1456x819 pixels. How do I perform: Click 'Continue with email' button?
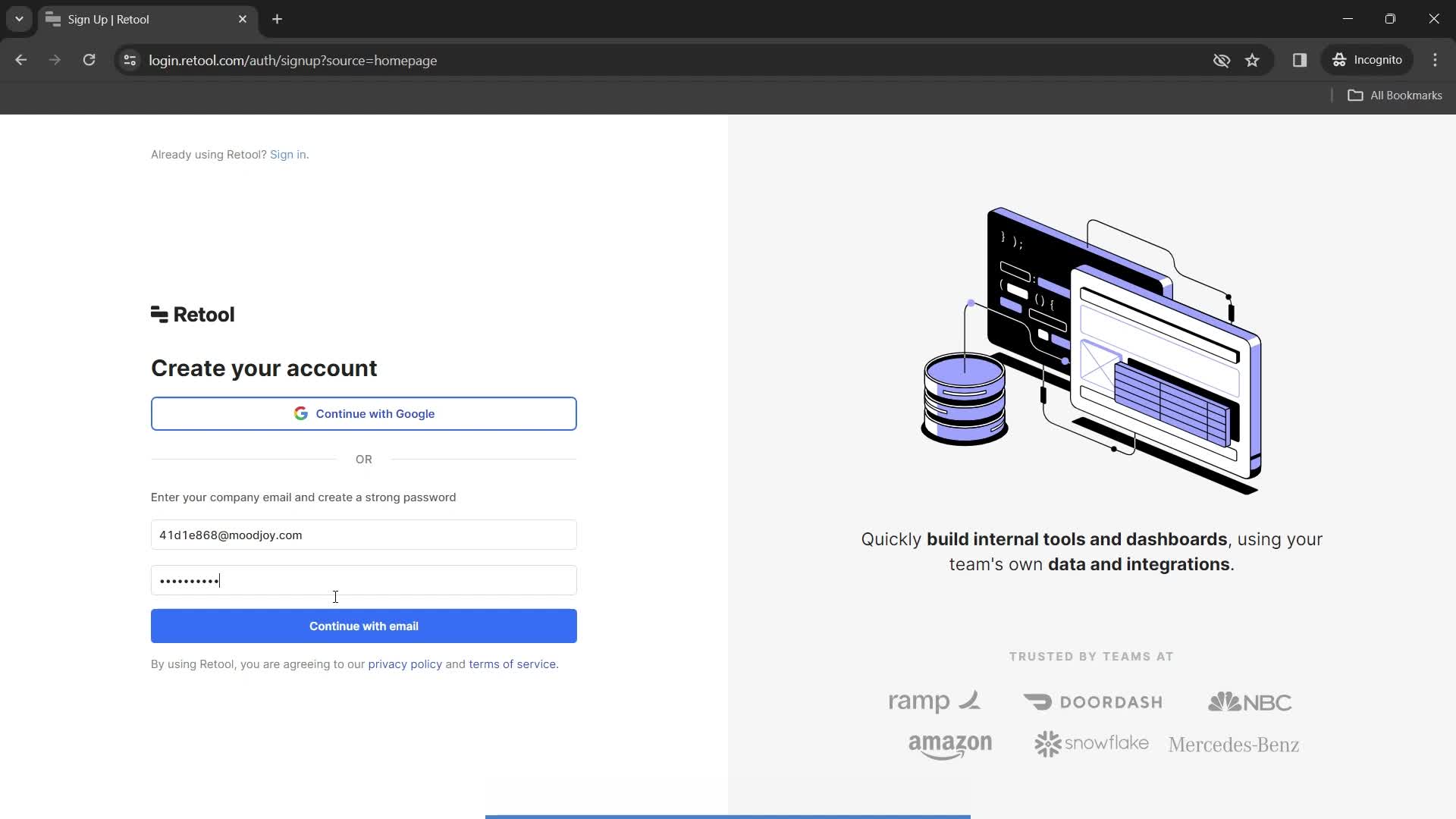pyautogui.click(x=364, y=626)
